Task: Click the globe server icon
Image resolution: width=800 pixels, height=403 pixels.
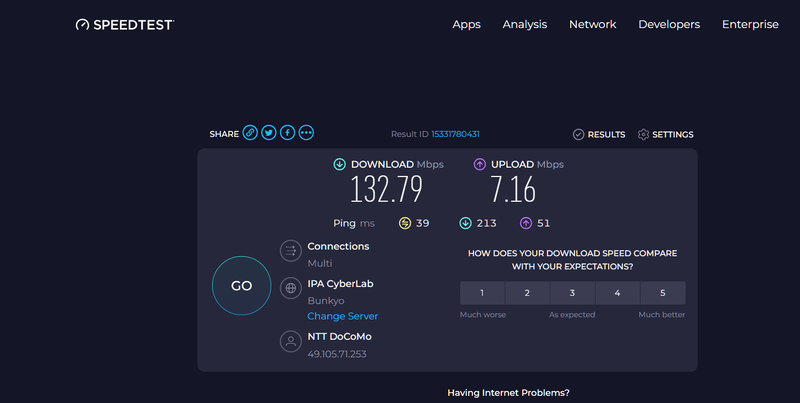Action: (290, 289)
